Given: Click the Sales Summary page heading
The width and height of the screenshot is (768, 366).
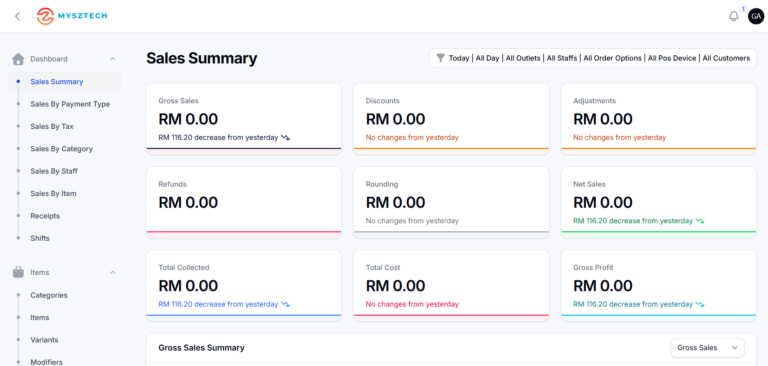Looking at the screenshot, I should (x=201, y=58).
